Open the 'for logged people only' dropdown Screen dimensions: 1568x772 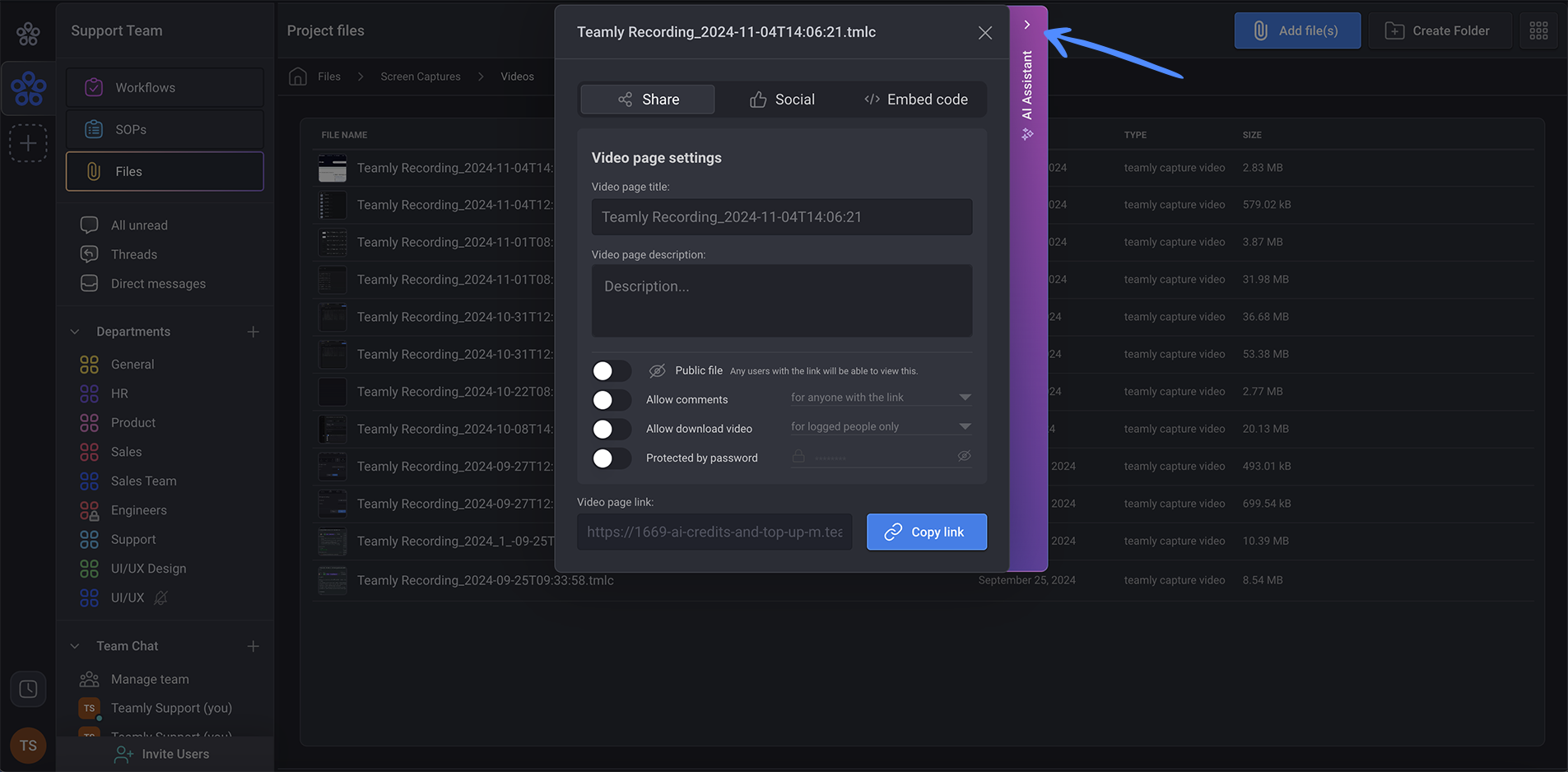[x=881, y=426]
